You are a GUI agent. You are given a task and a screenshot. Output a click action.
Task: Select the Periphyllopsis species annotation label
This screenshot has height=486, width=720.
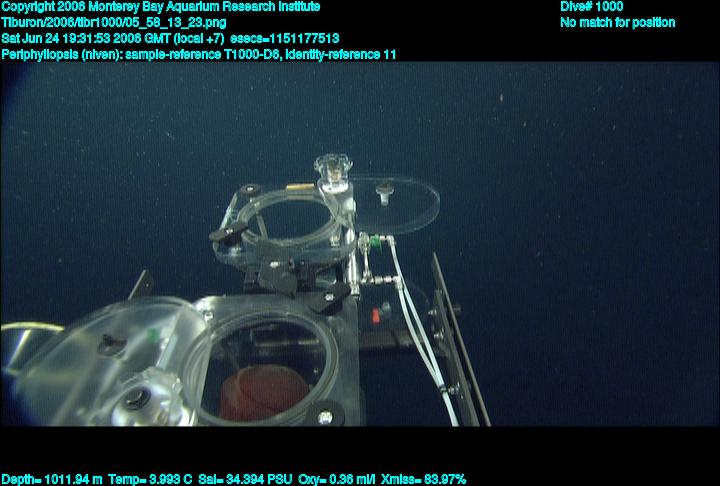point(66,54)
